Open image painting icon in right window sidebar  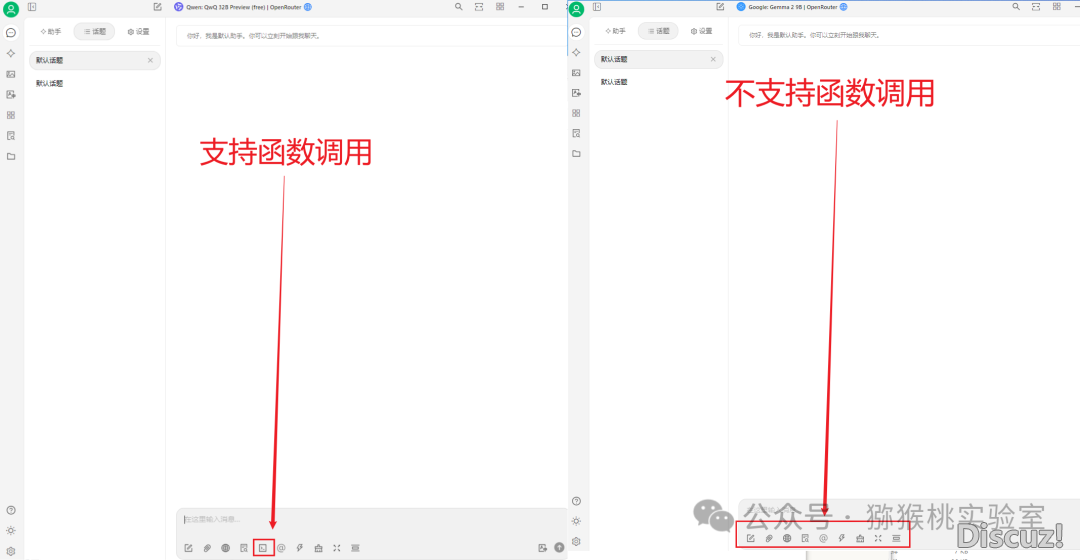point(577,72)
